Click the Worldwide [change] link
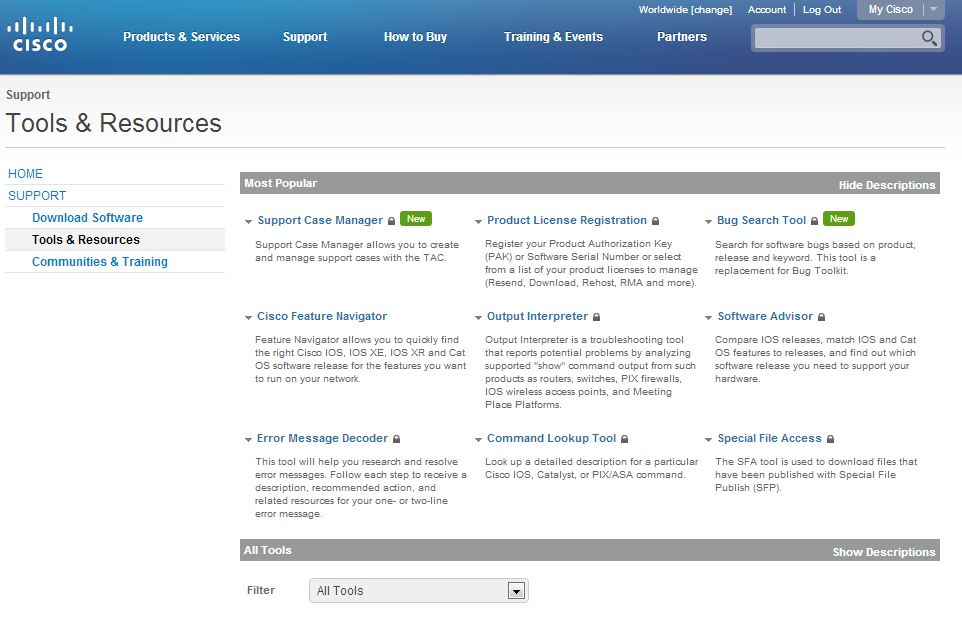962x634 pixels. coord(685,10)
